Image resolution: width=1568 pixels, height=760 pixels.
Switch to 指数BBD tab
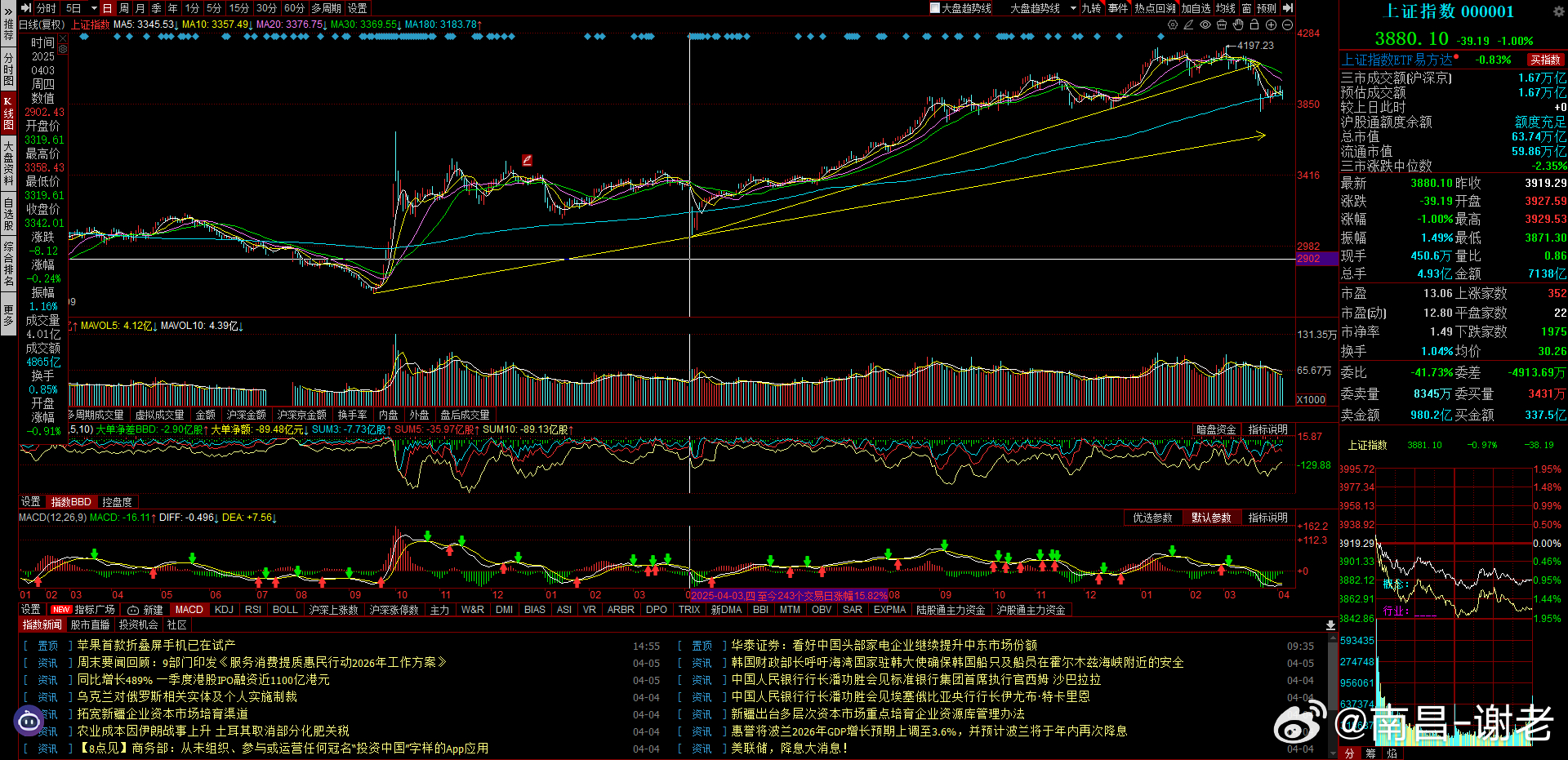tap(71, 502)
